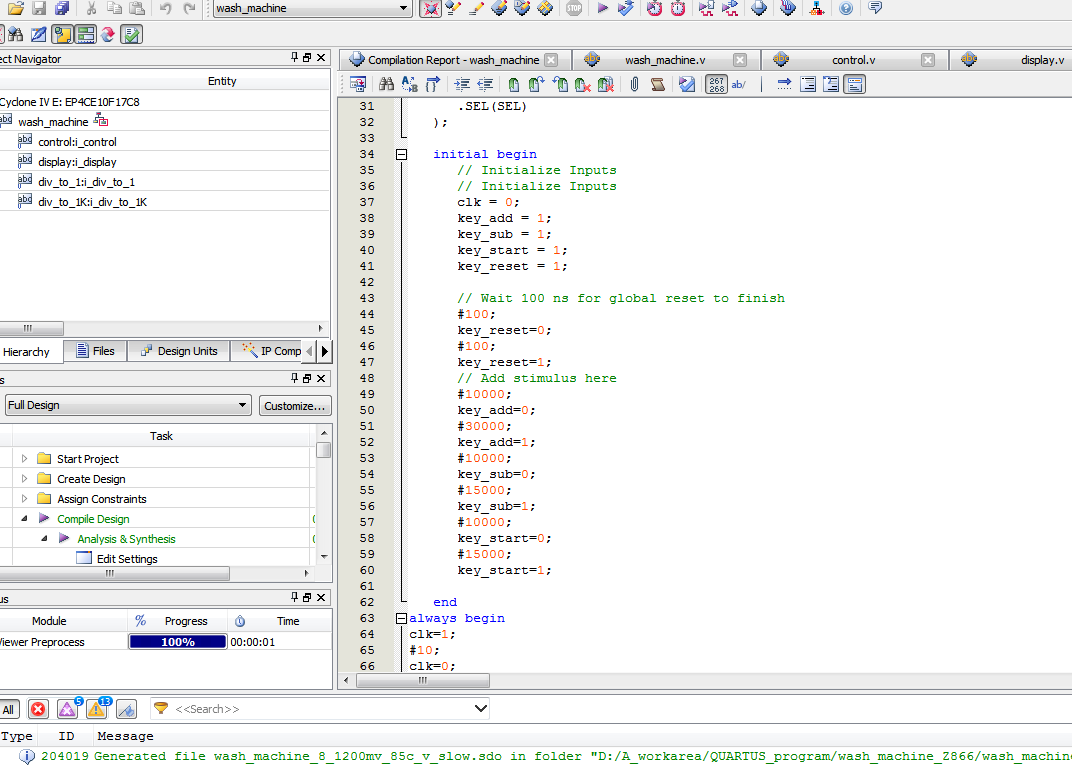1072x765 pixels.
Task: Toggle line numbers display (267/268) button
Action: coord(716,85)
